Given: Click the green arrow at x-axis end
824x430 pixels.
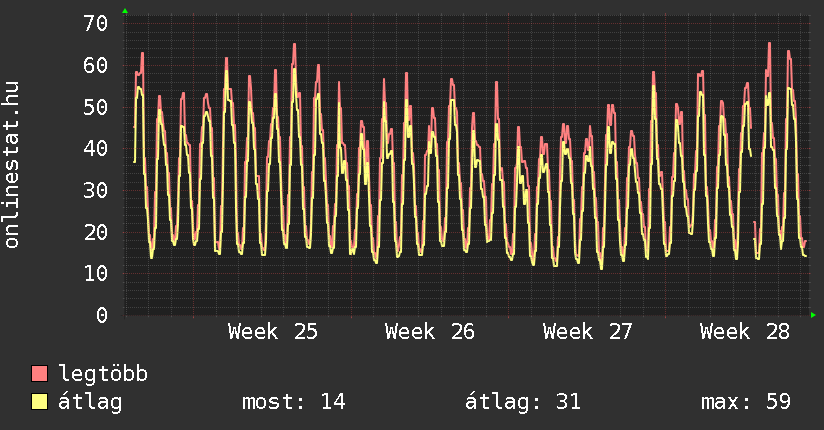Looking at the screenshot, I should tap(813, 315).
